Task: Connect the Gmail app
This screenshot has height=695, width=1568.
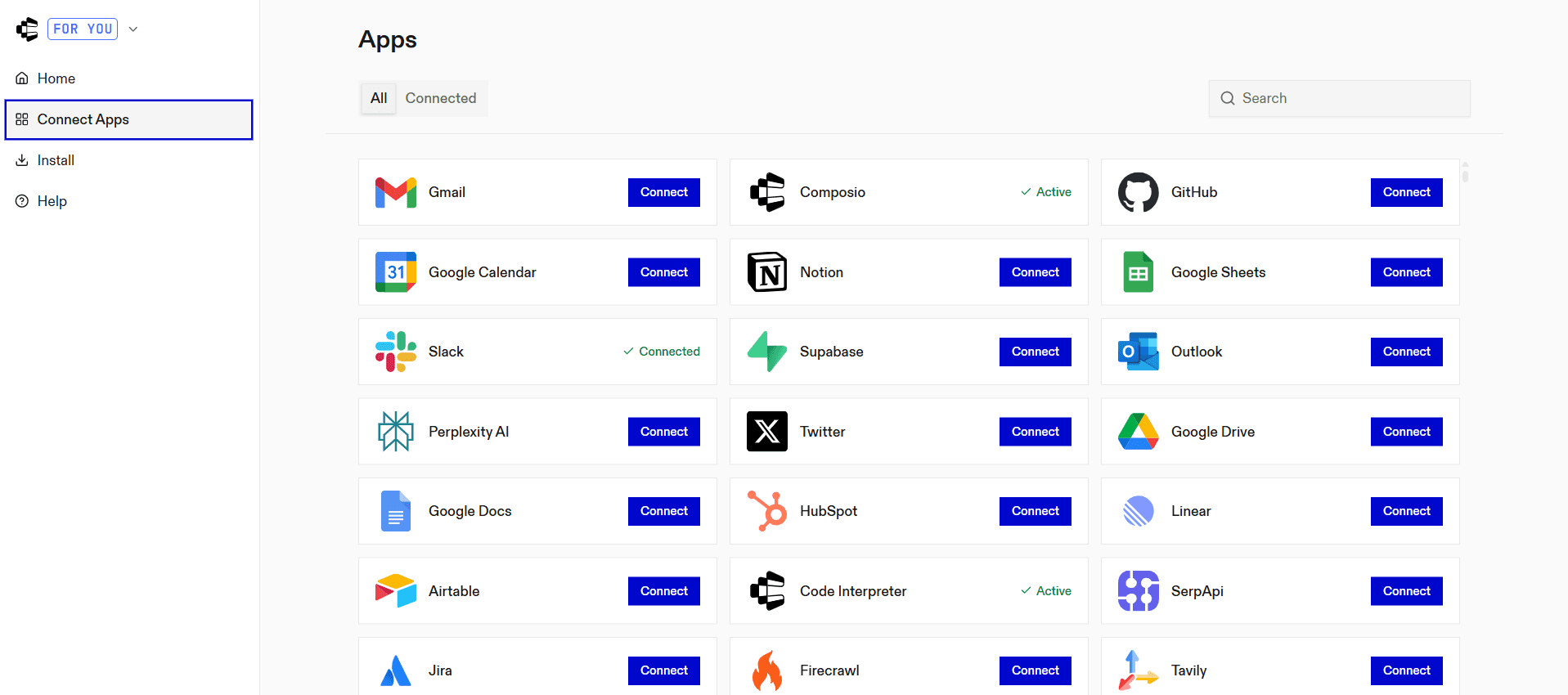Action: tap(664, 192)
